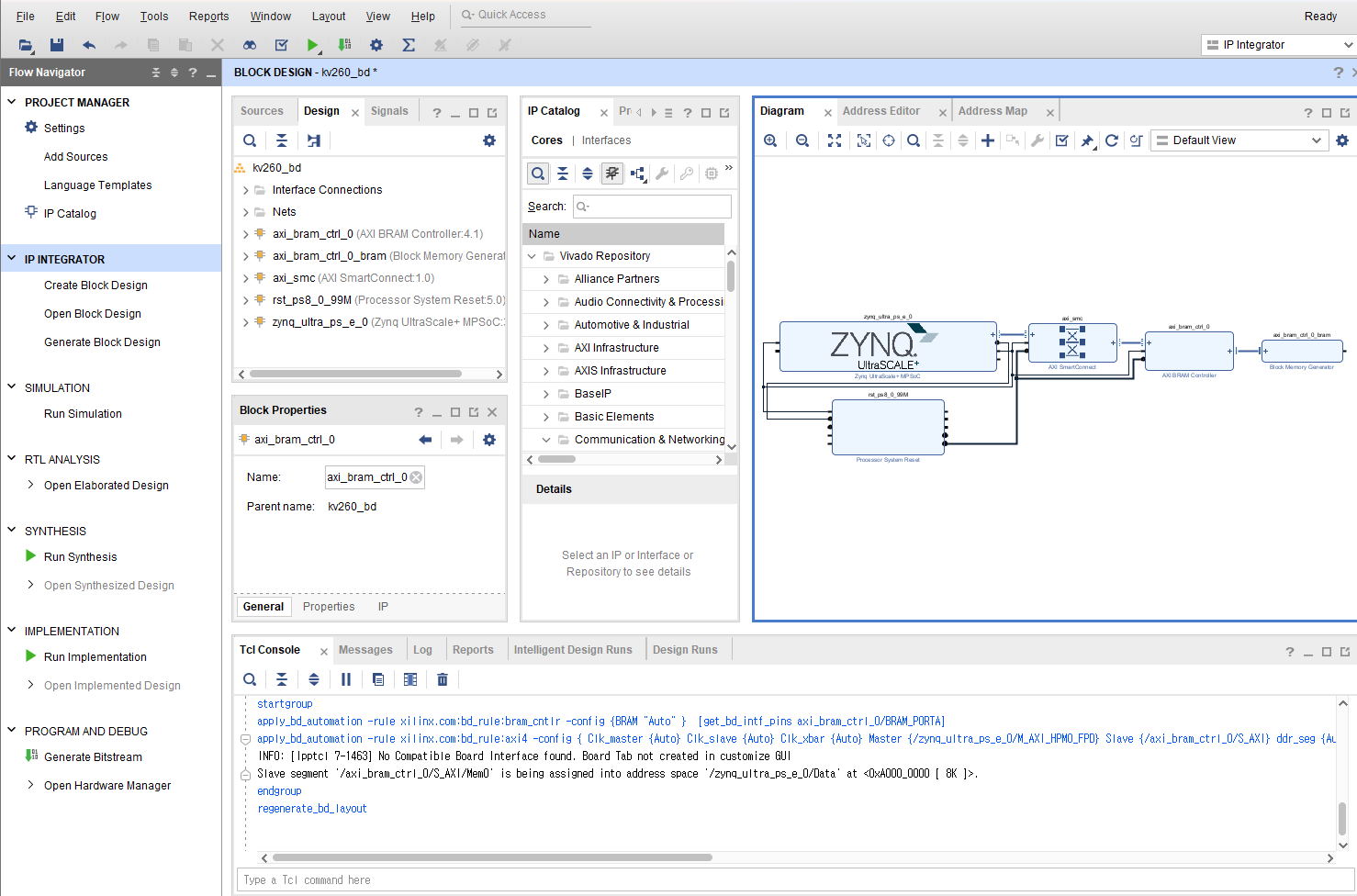
Task: Click the Save block design toolbar icon
Action: 57,45
